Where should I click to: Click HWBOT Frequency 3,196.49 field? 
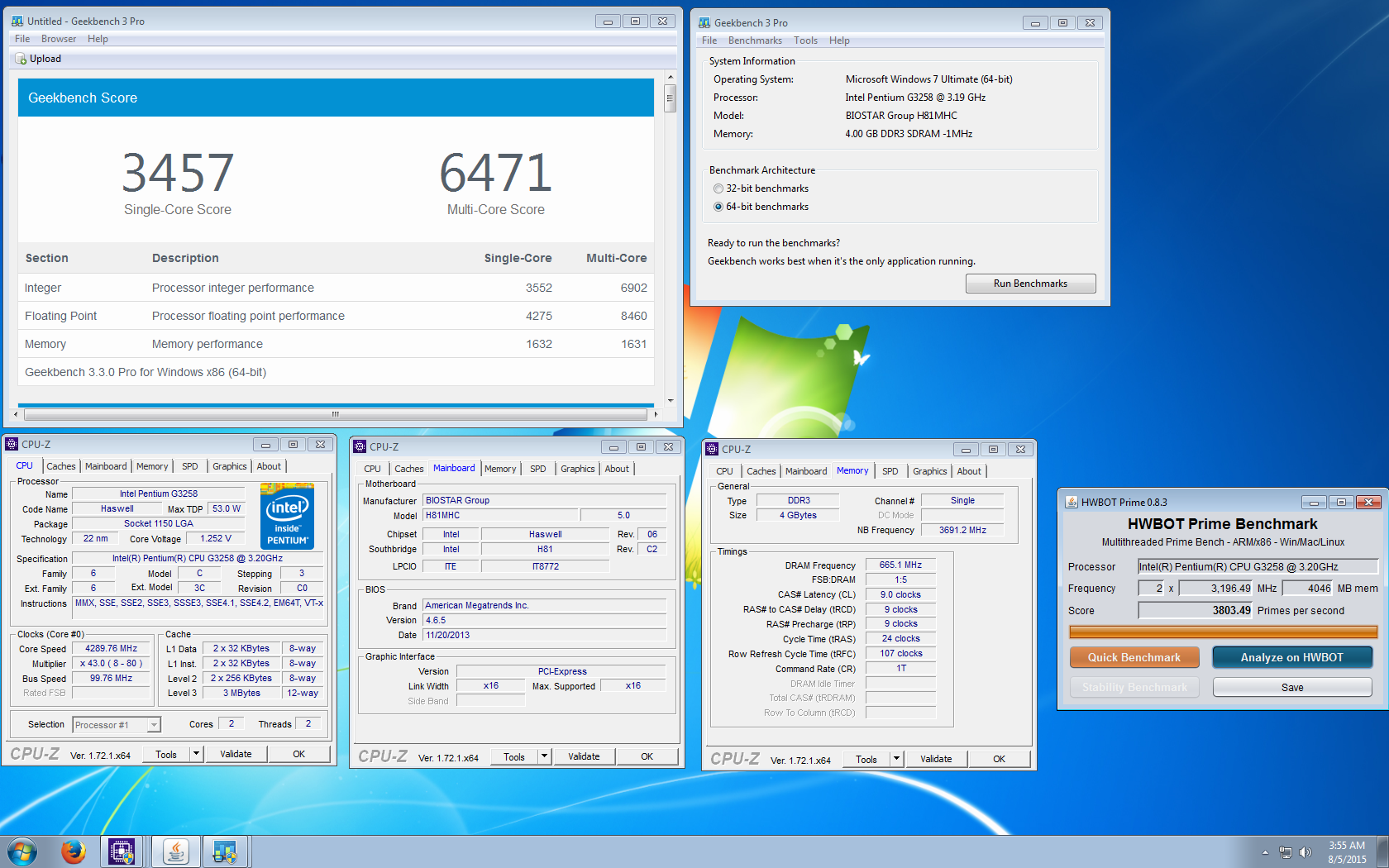pos(1216,588)
